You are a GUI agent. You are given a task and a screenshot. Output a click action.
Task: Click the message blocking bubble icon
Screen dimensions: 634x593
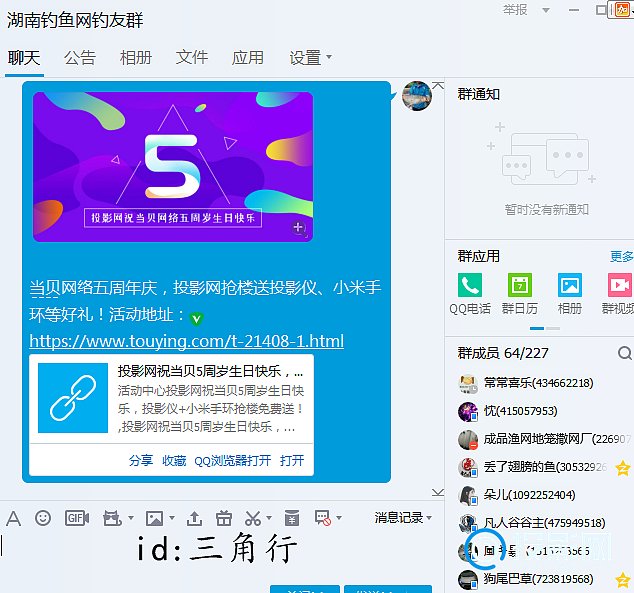pyautogui.click(x=323, y=518)
